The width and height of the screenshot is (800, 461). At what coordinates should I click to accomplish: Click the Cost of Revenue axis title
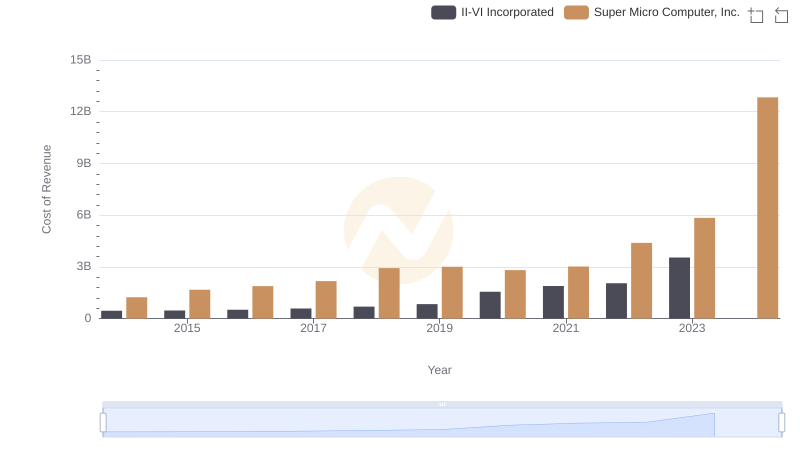(x=46, y=189)
